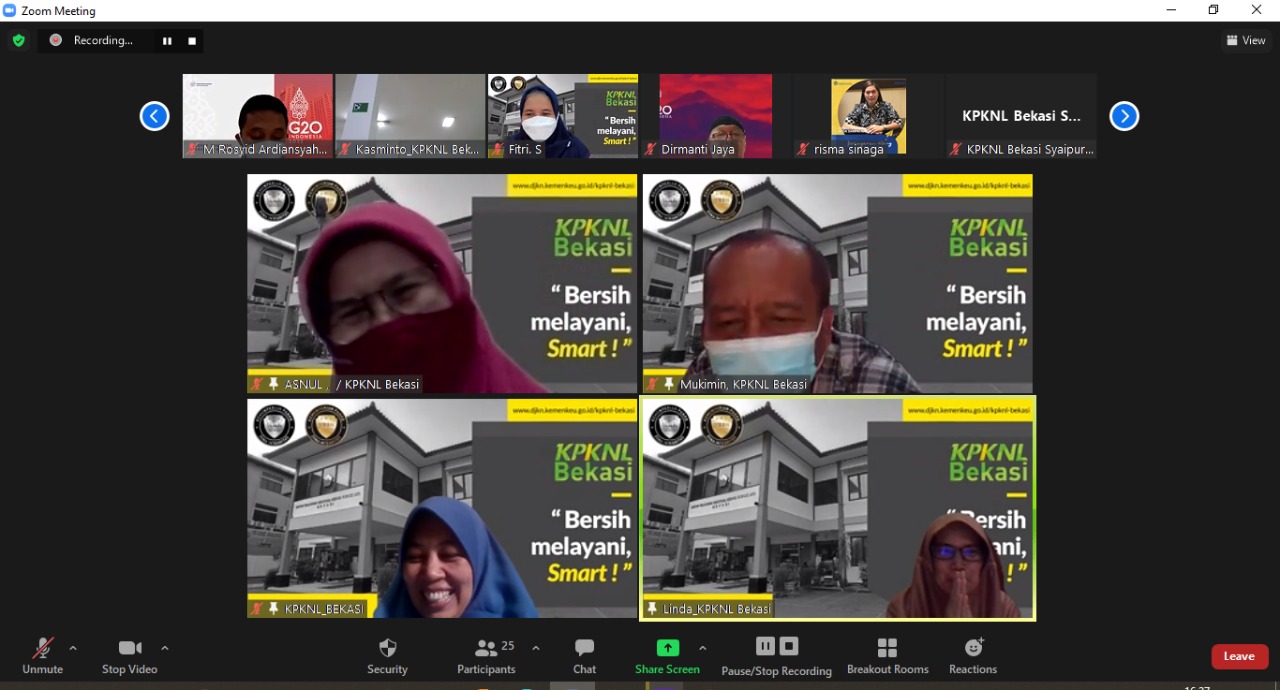Stop Video camera

(x=129, y=655)
